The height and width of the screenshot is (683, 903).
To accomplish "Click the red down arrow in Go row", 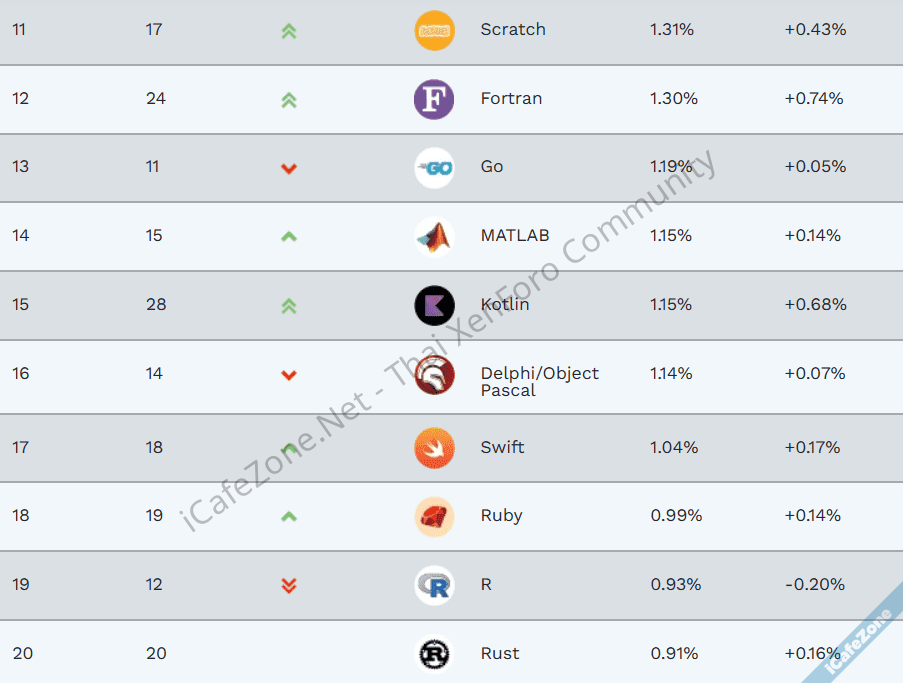I will [x=289, y=168].
